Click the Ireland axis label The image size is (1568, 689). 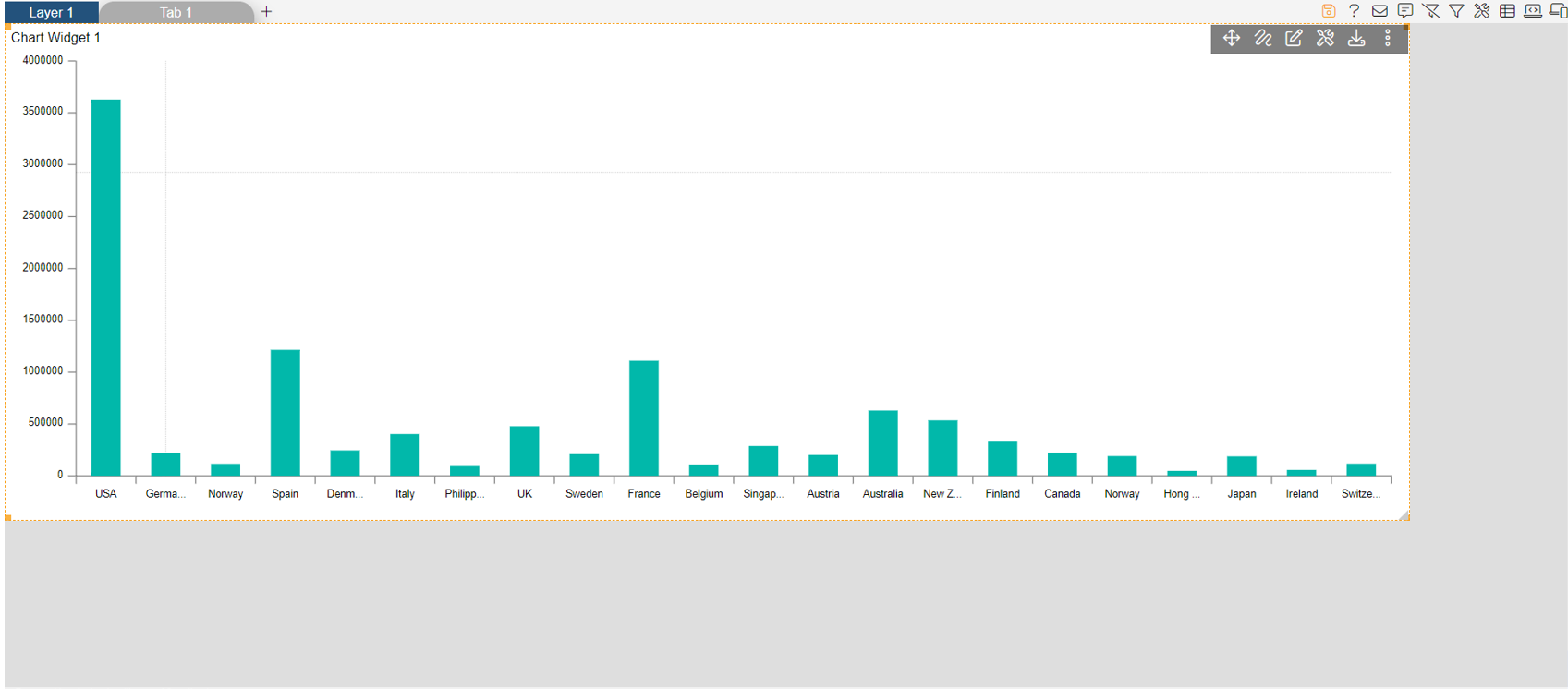click(1302, 494)
